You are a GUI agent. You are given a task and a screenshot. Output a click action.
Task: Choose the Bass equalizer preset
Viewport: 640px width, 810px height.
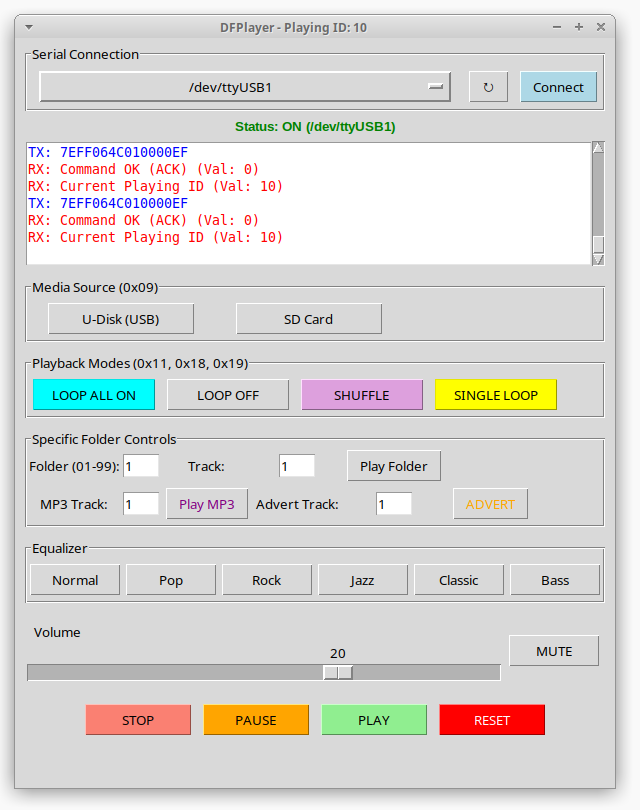point(555,580)
